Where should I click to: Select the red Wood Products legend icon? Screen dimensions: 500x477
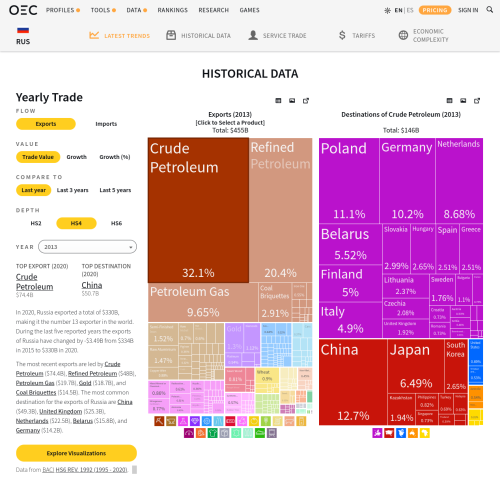click(x=230, y=421)
